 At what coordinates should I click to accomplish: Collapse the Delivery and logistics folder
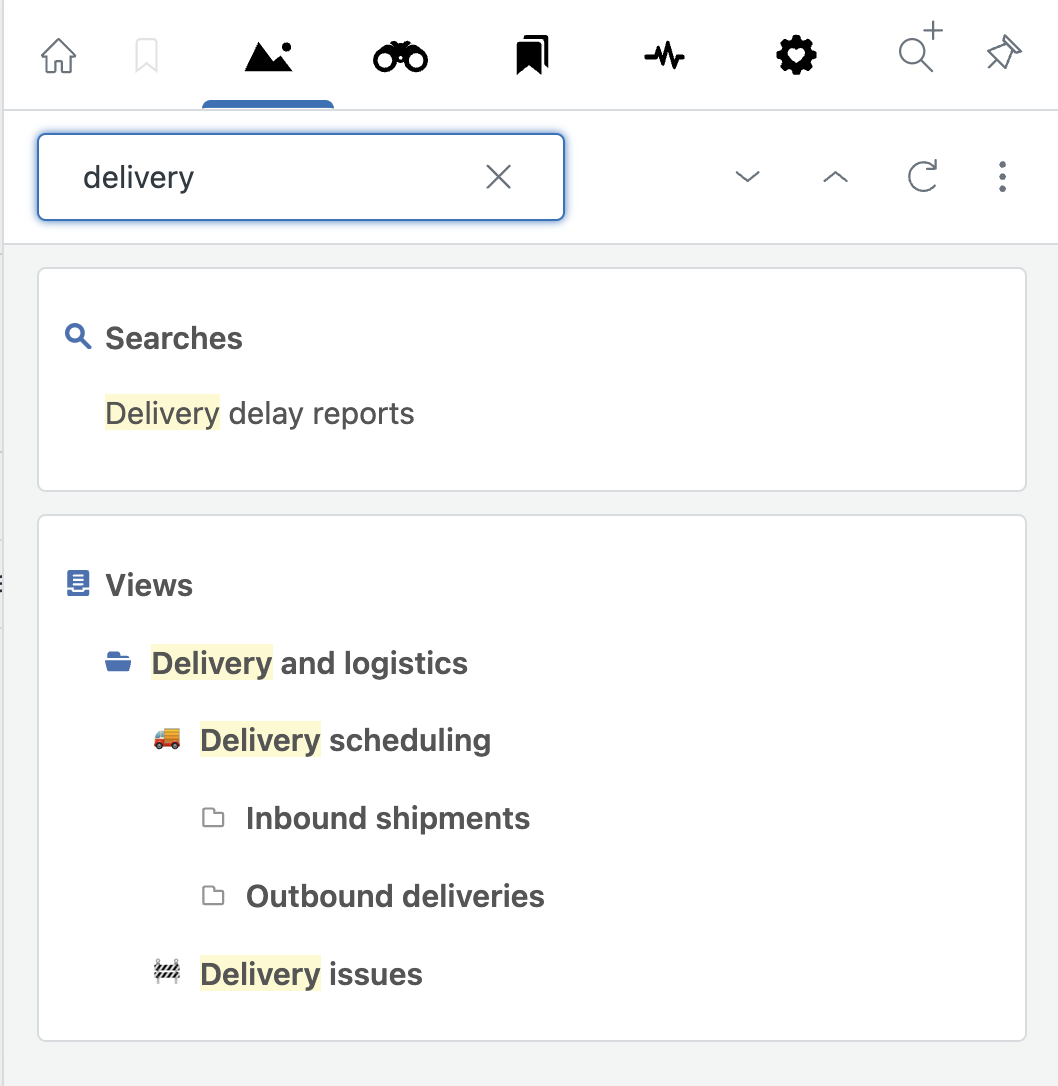[x=118, y=662]
